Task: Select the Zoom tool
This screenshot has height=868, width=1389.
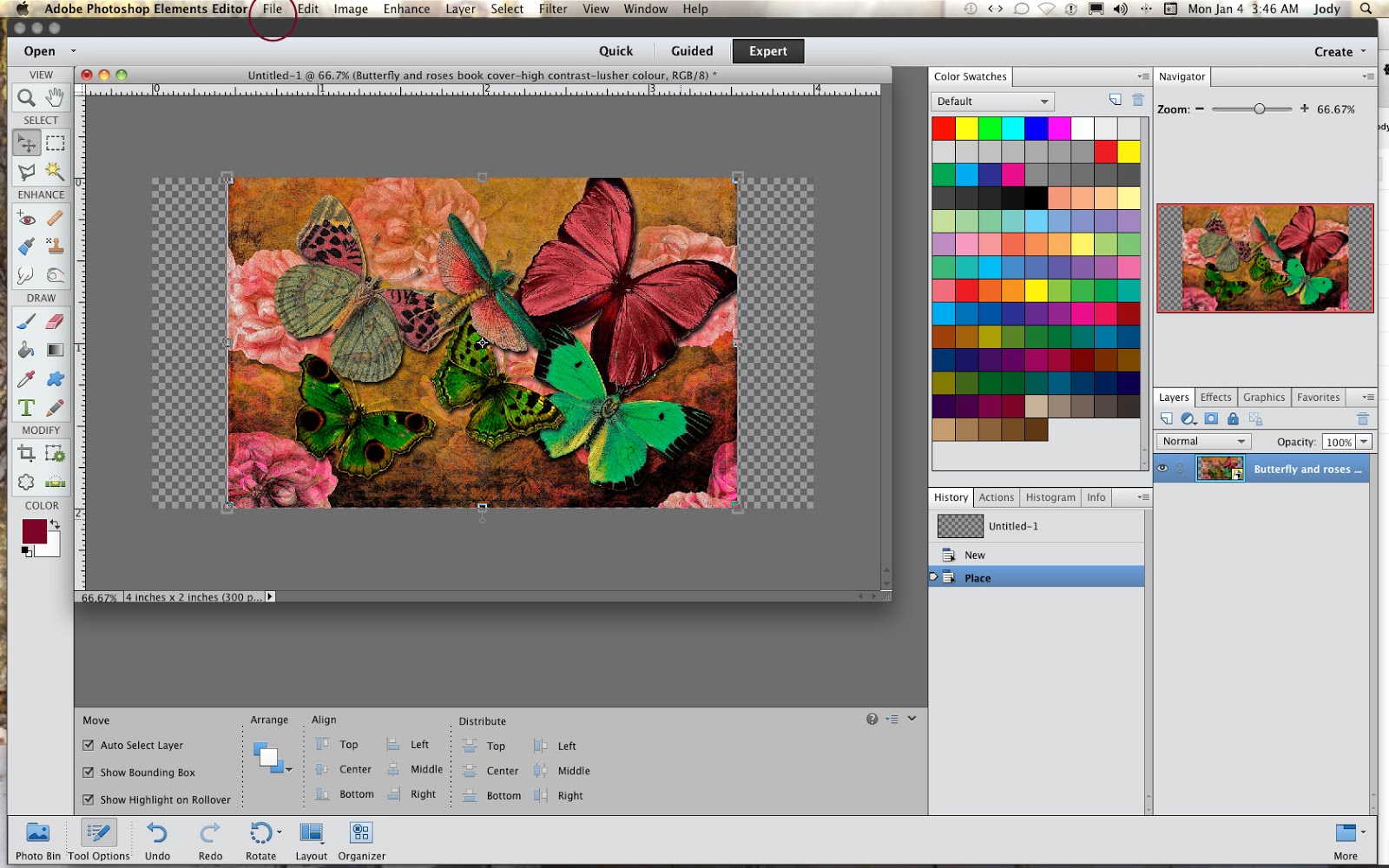Action: coord(26,97)
